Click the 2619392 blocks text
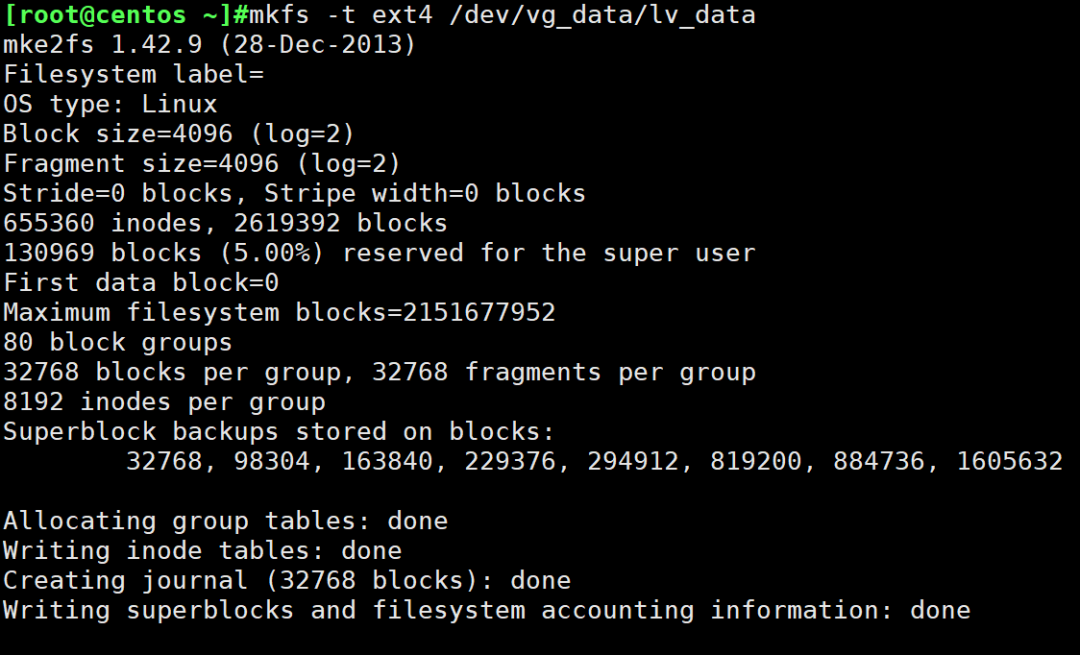This screenshot has height=655, width=1080. 340,223
